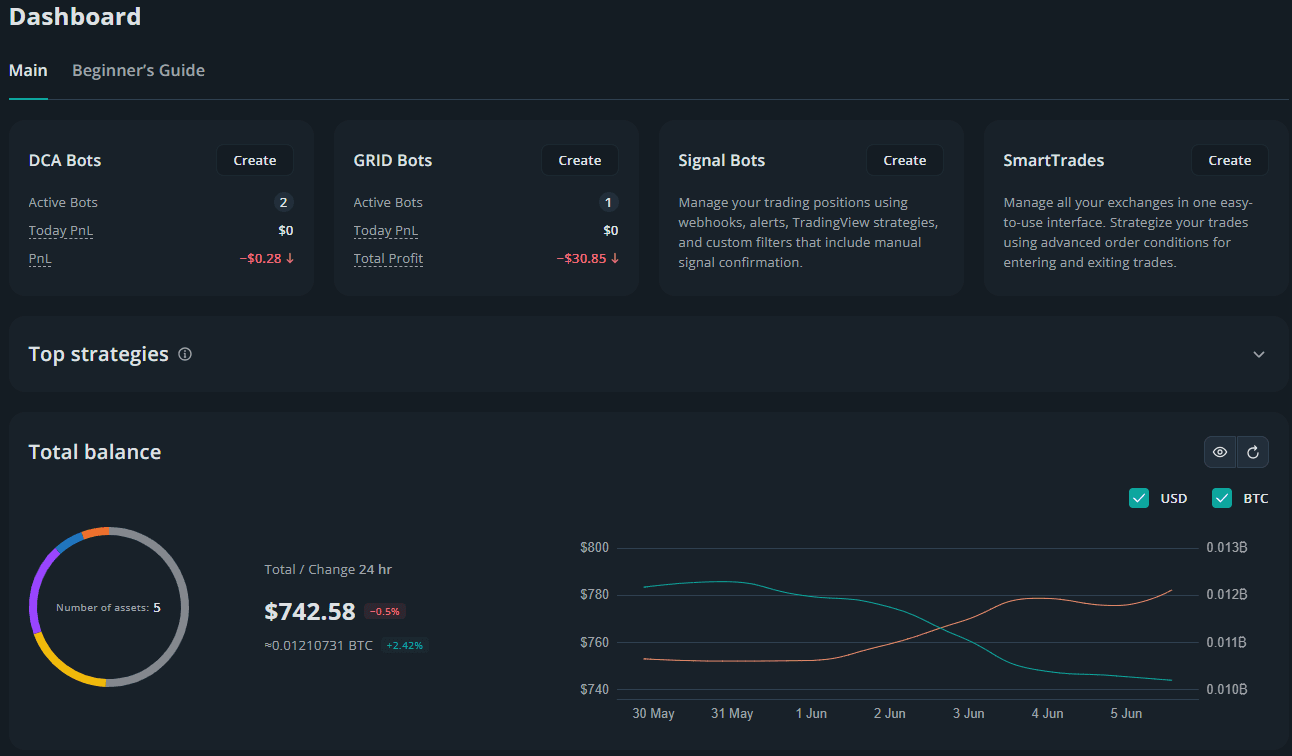Create a new Signal bot
This screenshot has width=1292, height=756.
[x=905, y=160]
